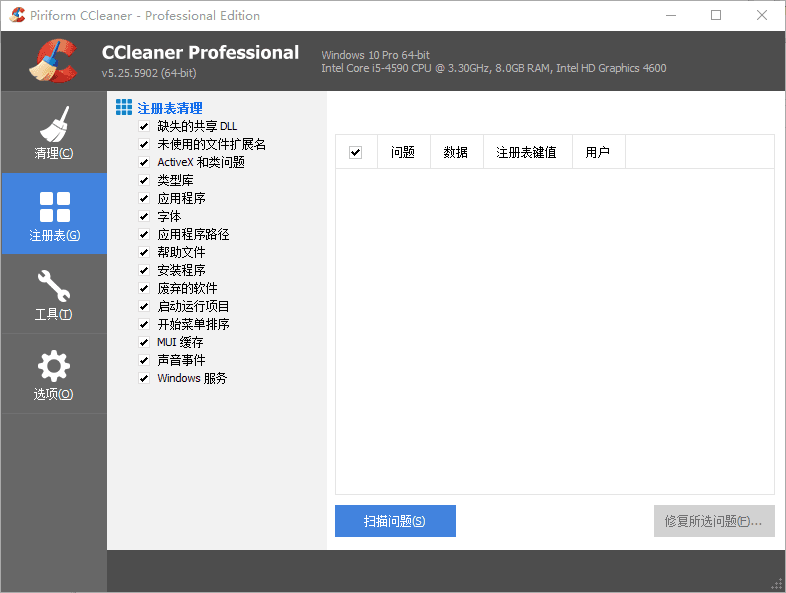
Task: Select the 注册表 registry grid icon
Action: [x=54, y=213]
